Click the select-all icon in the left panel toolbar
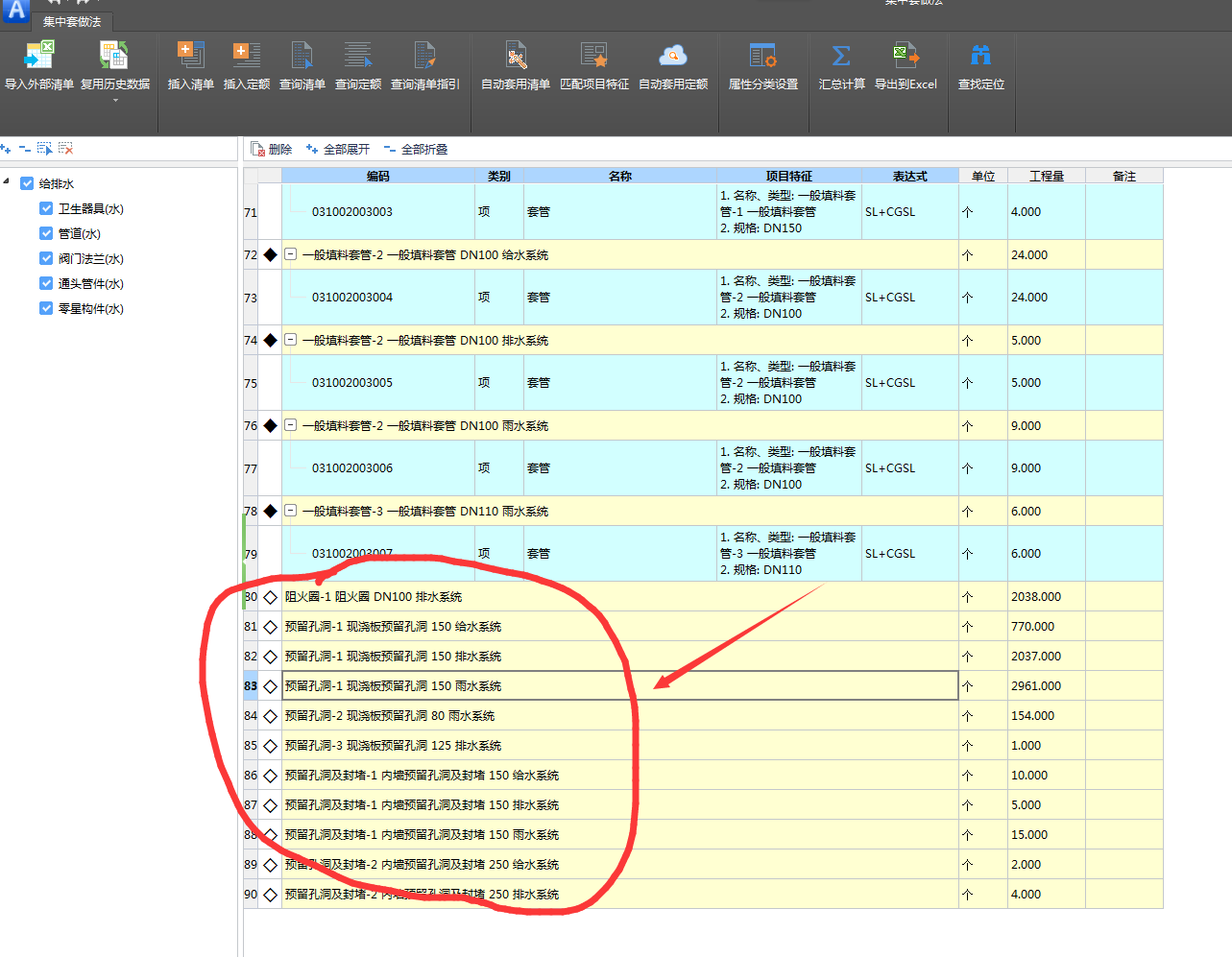 [45, 149]
